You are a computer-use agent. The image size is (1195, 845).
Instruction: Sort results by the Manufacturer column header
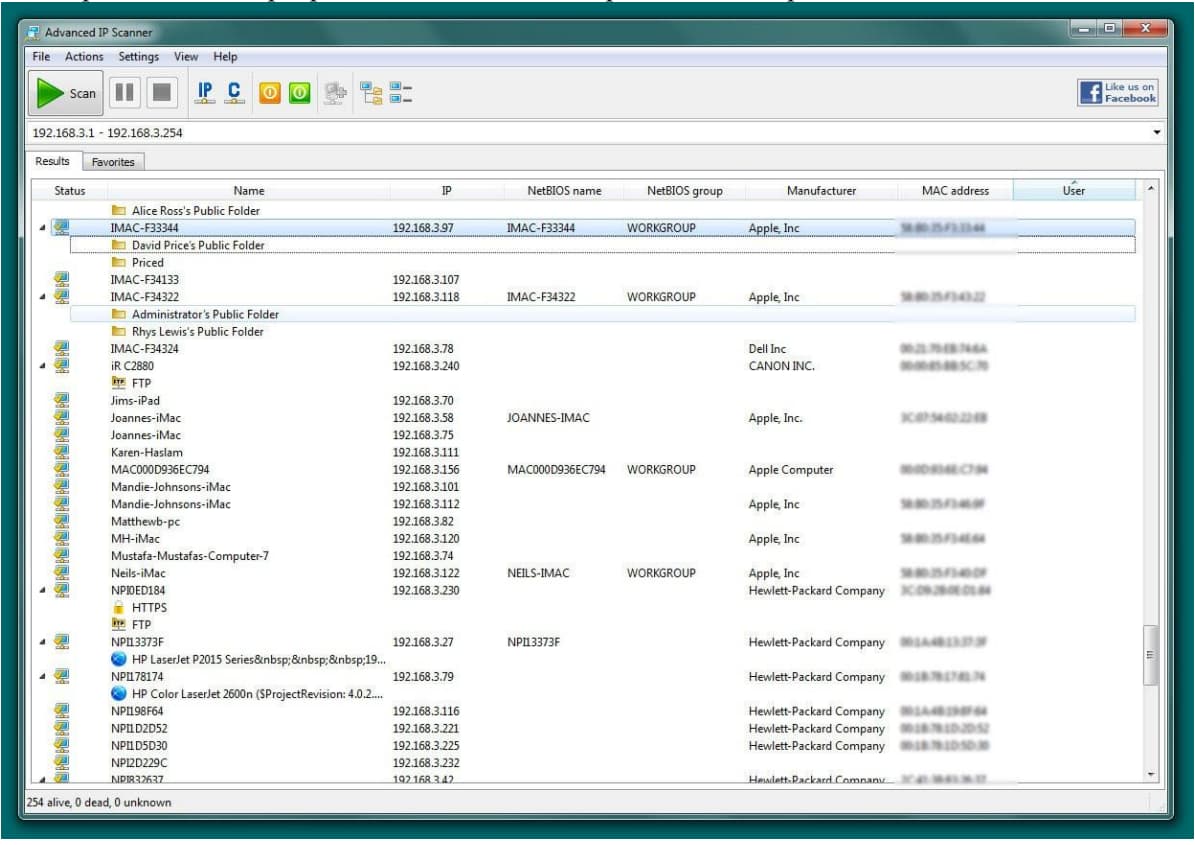click(820, 190)
